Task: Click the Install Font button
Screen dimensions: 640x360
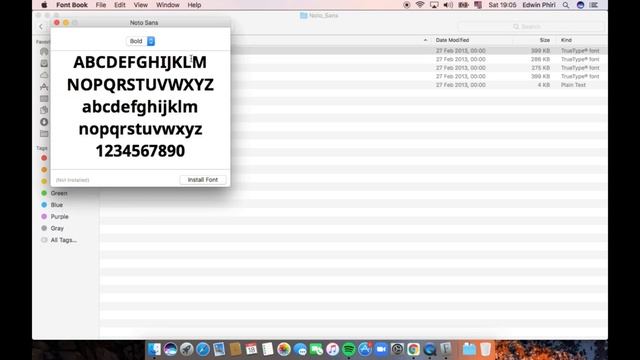Action: click(x=202, y=180)
